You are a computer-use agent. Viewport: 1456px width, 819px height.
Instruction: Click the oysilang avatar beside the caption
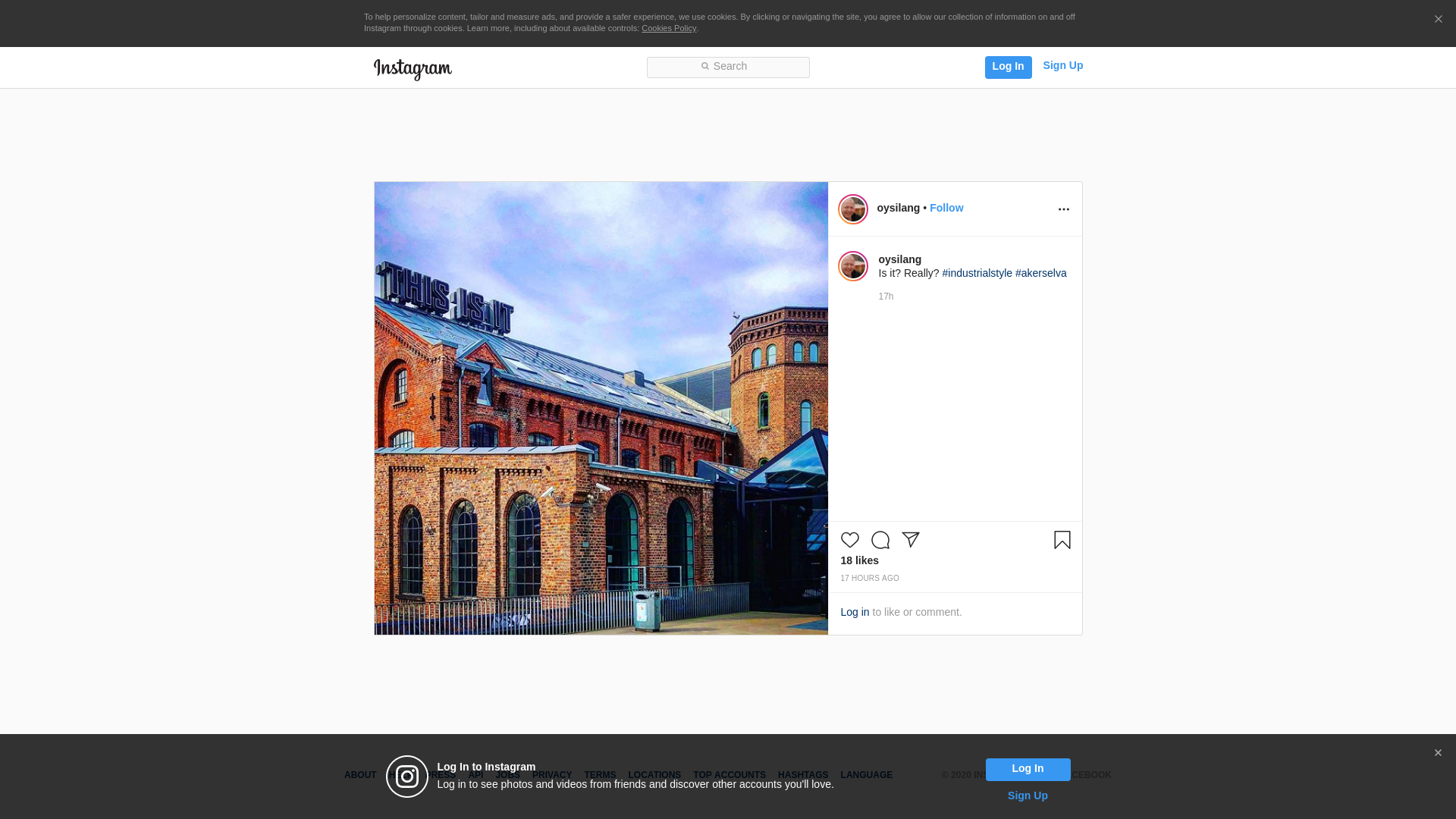point(852,266)
